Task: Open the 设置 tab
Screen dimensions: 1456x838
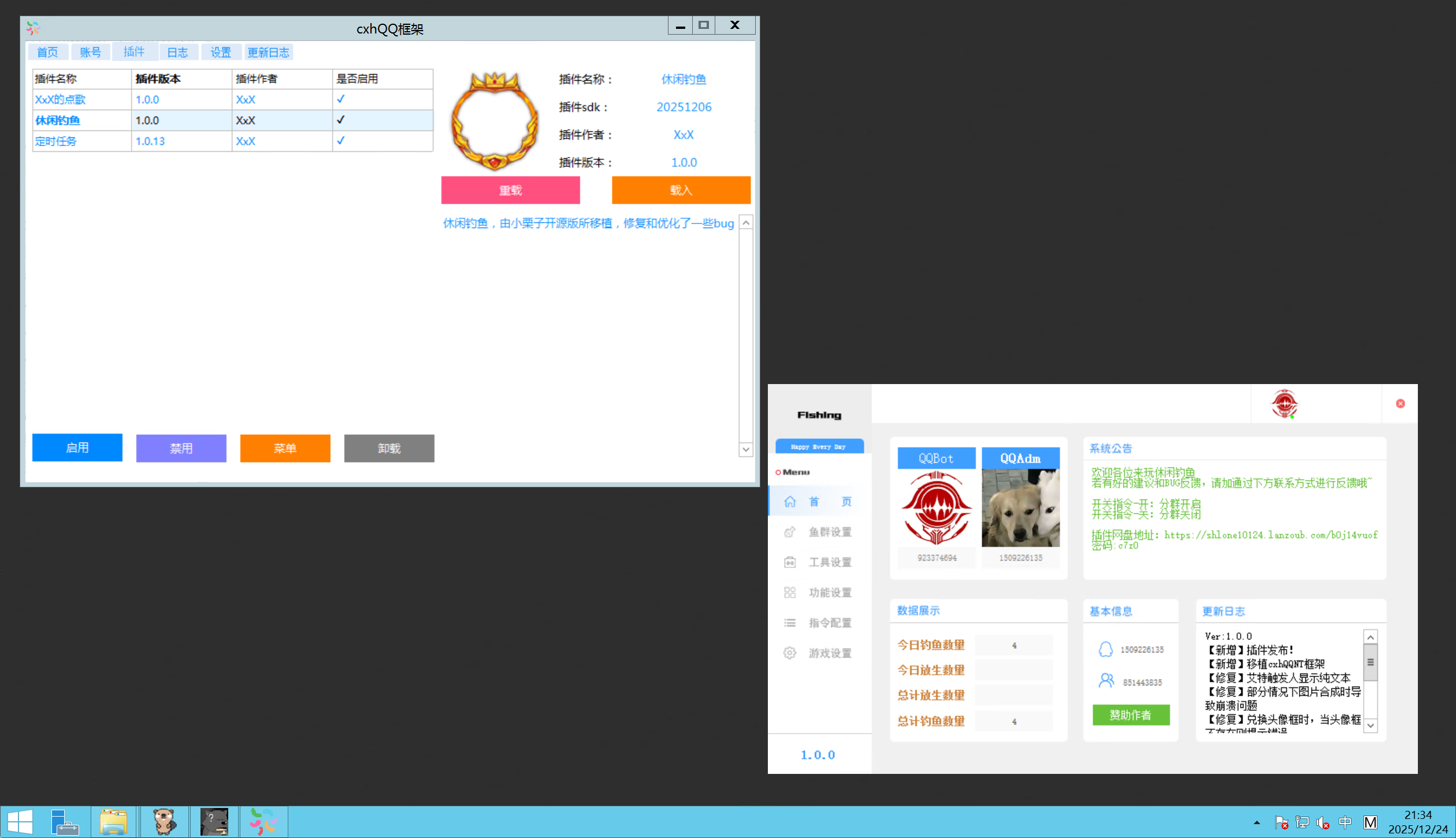Action: [x=221, y=53]
